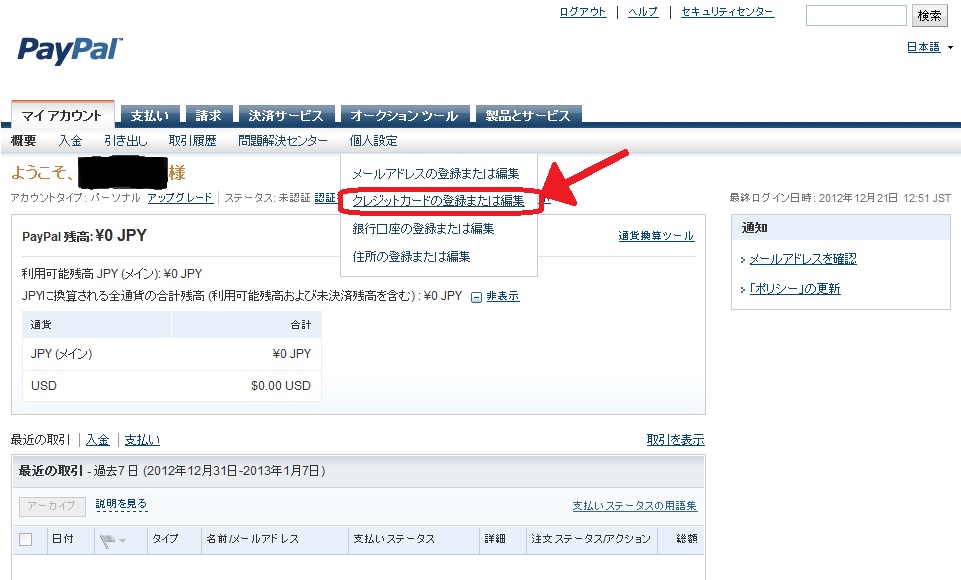The width and height of the screenshot is (961, 580).
Task: Open セキュリティセンター link
Action: 727,12
